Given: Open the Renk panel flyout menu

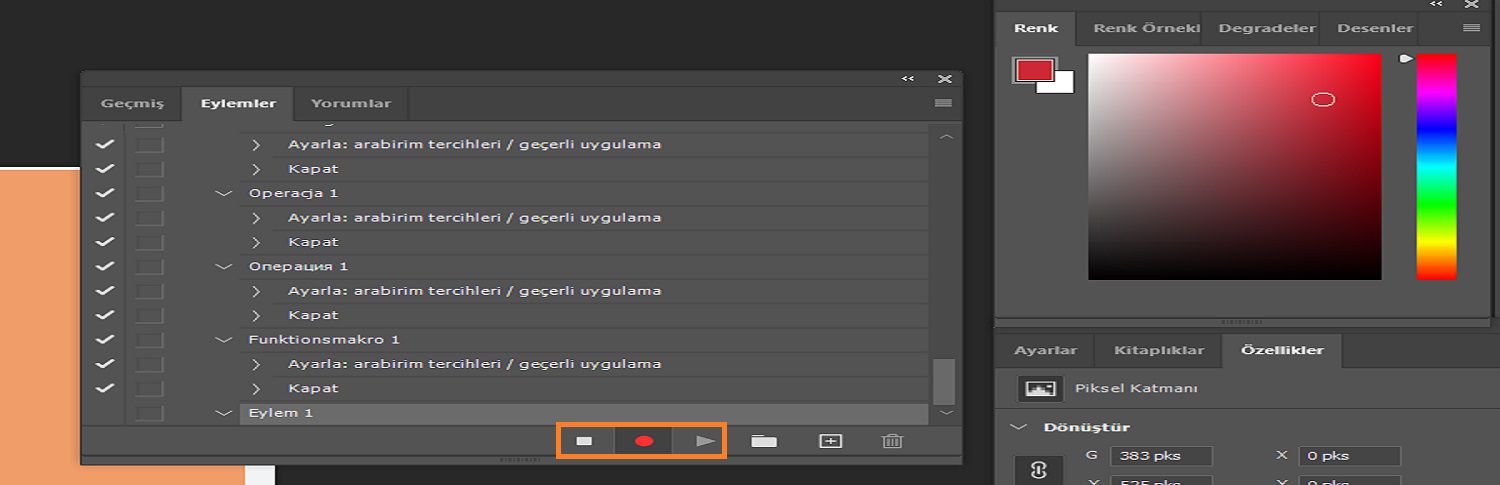Looking at the screenshot, I should pos(1471,28).
